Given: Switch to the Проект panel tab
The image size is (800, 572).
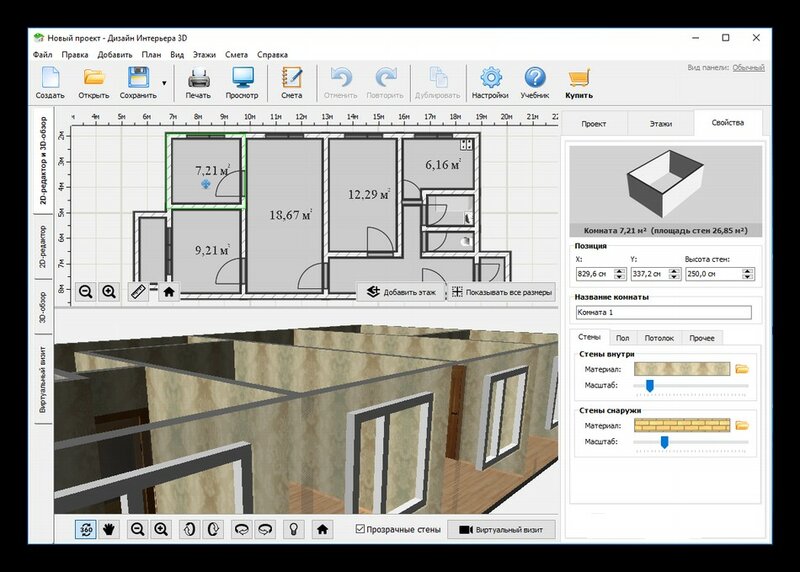Looking at the screenshot, I should (x=594, y=123).
